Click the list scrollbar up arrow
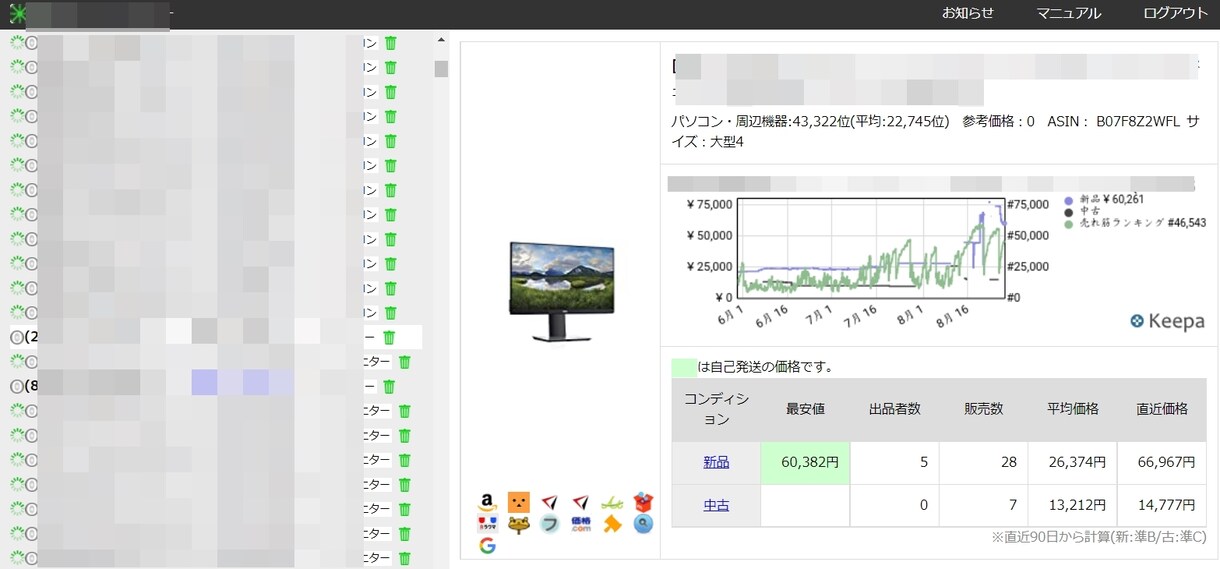This screenshot has height=569, width=1220. pos(441,41)
